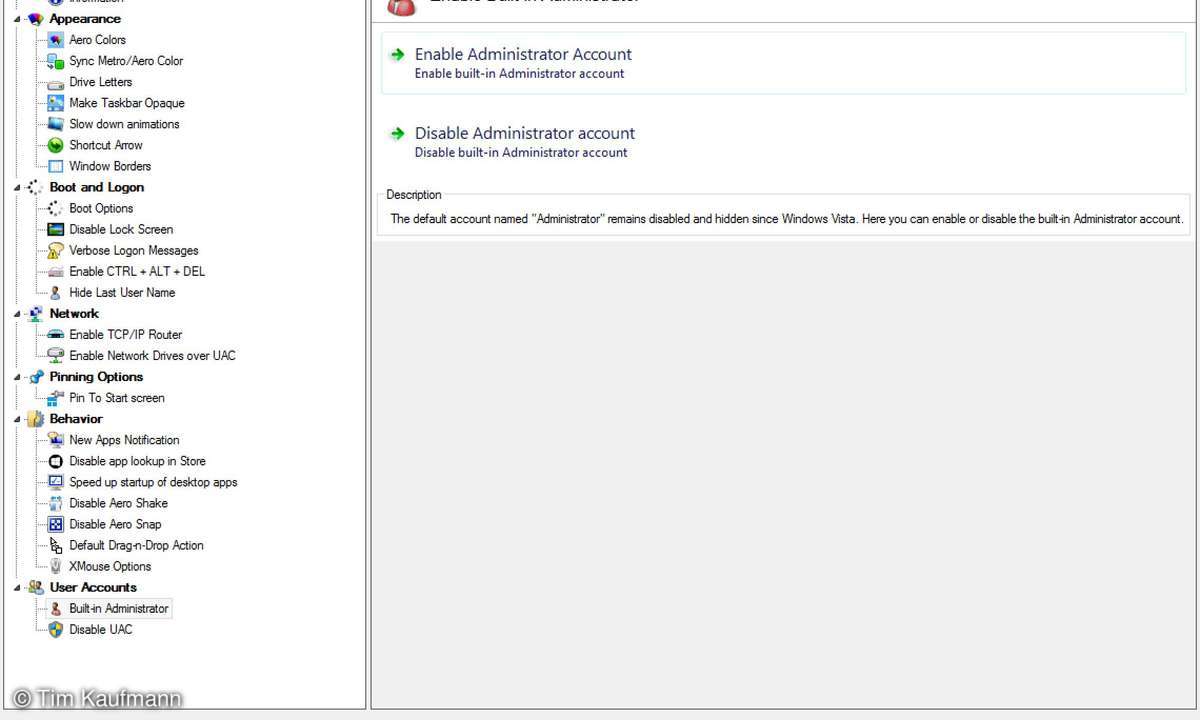The height and width of the screenshot is (720, 1200).
Task: Open the XMouse Options text
Action: [x=110, y=566]
